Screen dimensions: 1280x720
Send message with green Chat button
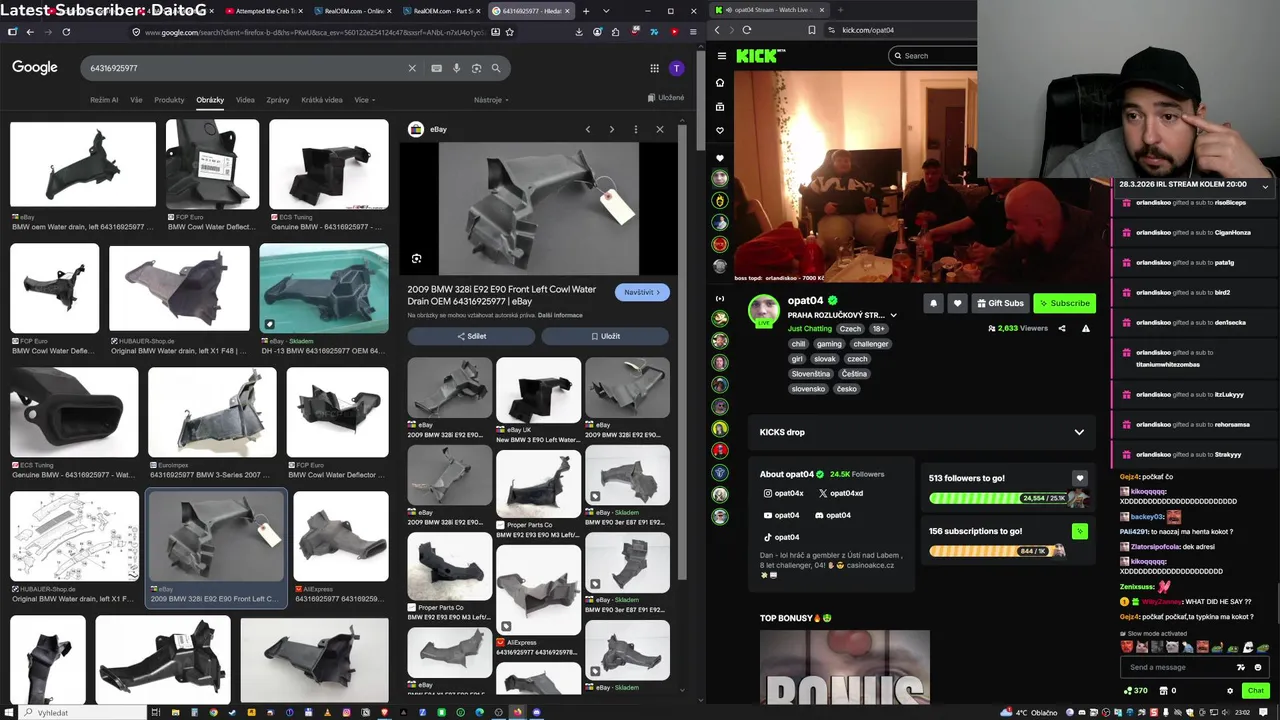(1256, 690)
